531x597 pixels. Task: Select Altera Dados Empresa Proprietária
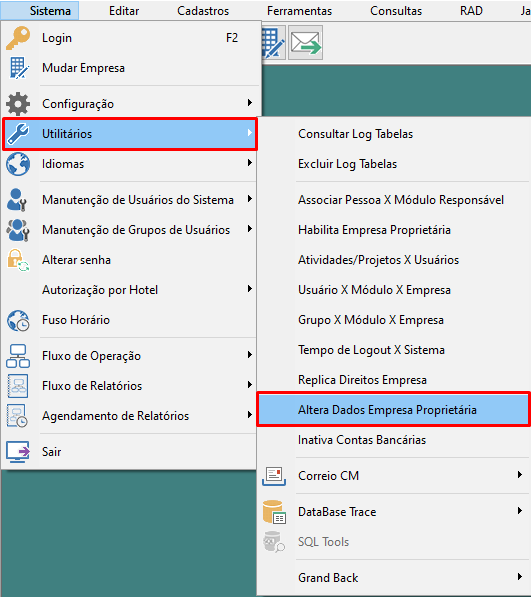394,410
